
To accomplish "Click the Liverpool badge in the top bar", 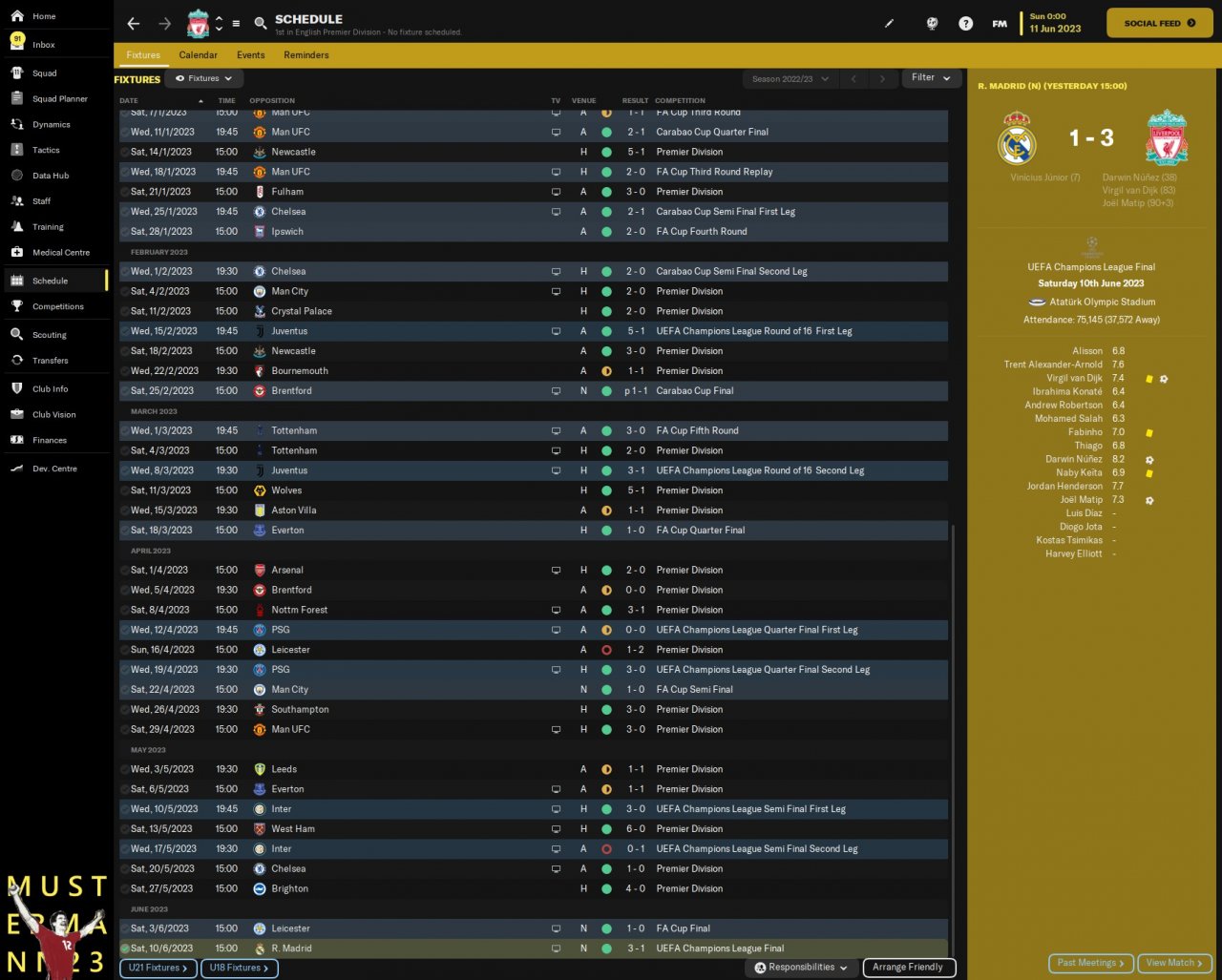I will [x=198, y=23].
